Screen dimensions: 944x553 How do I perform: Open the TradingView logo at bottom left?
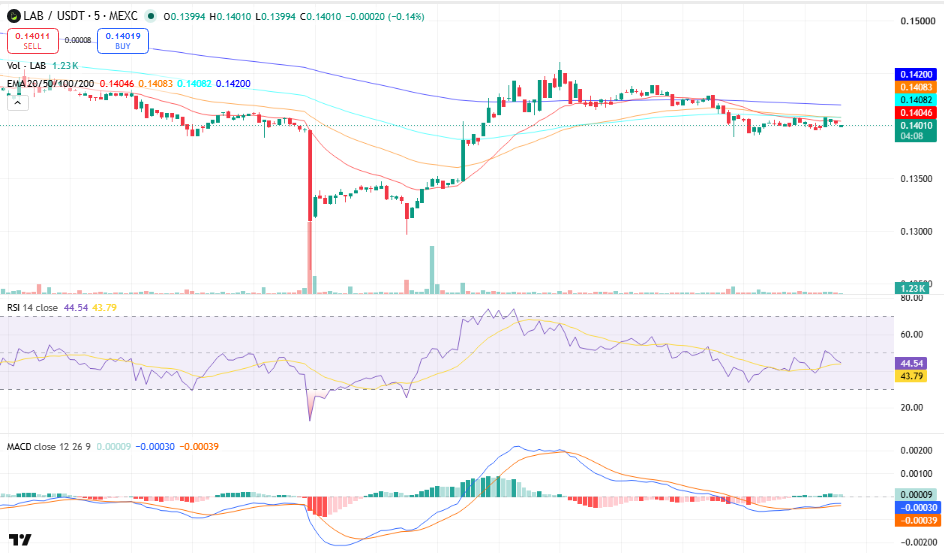19,539
